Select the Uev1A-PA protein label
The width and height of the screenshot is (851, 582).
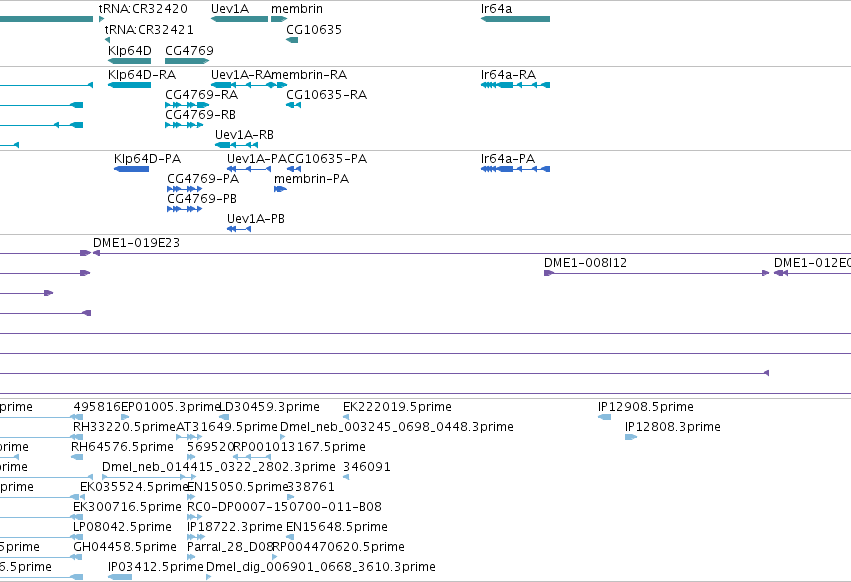257,159
